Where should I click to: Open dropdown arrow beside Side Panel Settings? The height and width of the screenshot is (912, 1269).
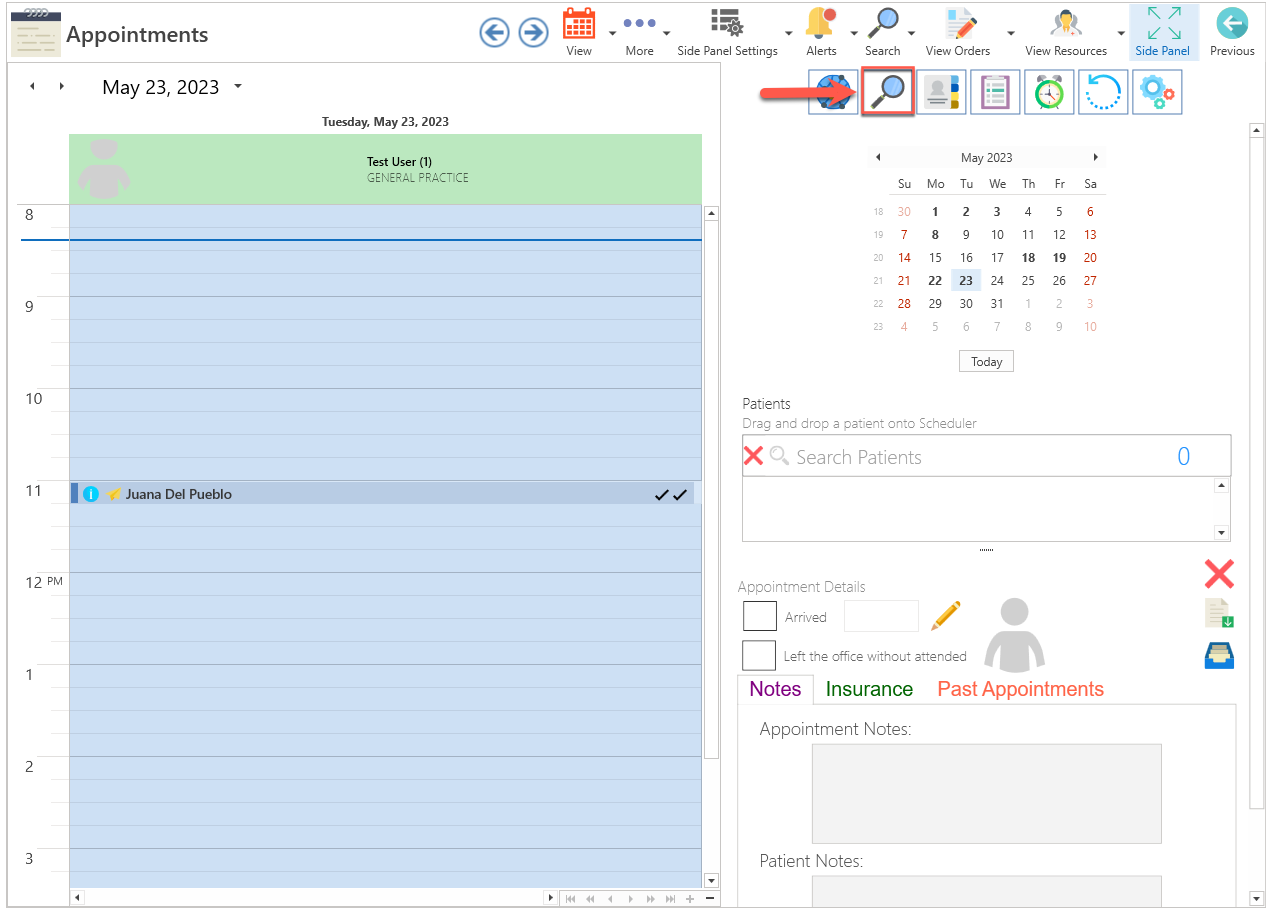tap(790, 33)
